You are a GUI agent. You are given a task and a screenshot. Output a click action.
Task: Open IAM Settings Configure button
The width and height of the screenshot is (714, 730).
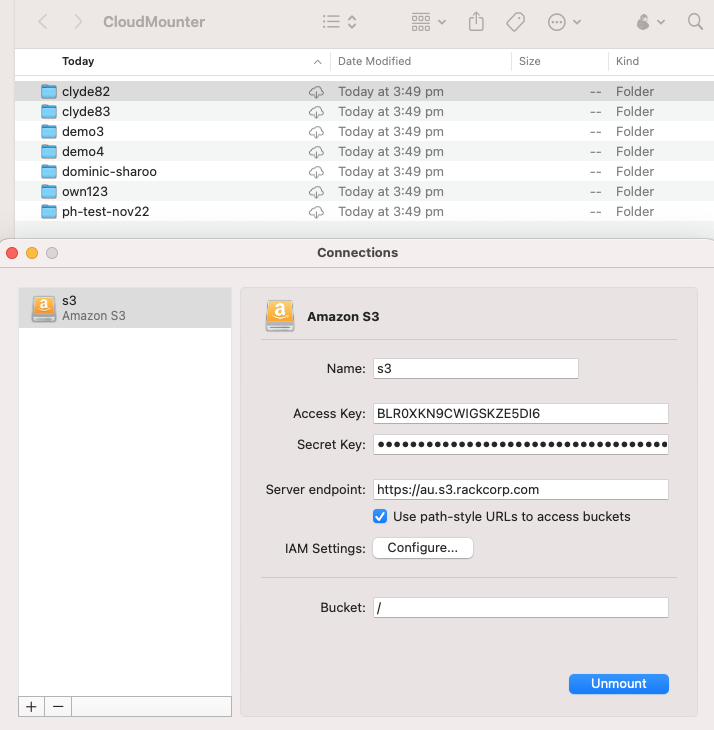pyautogui.click(x=423, y=548)
